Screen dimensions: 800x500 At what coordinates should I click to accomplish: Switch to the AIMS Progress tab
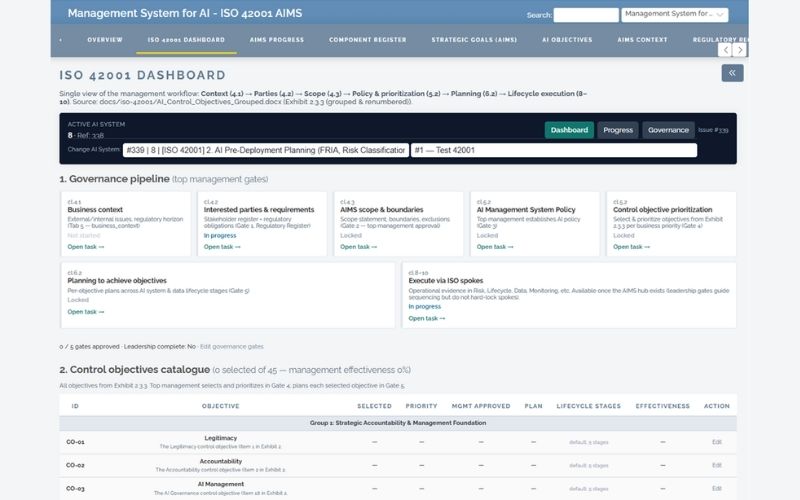point(277,40)
